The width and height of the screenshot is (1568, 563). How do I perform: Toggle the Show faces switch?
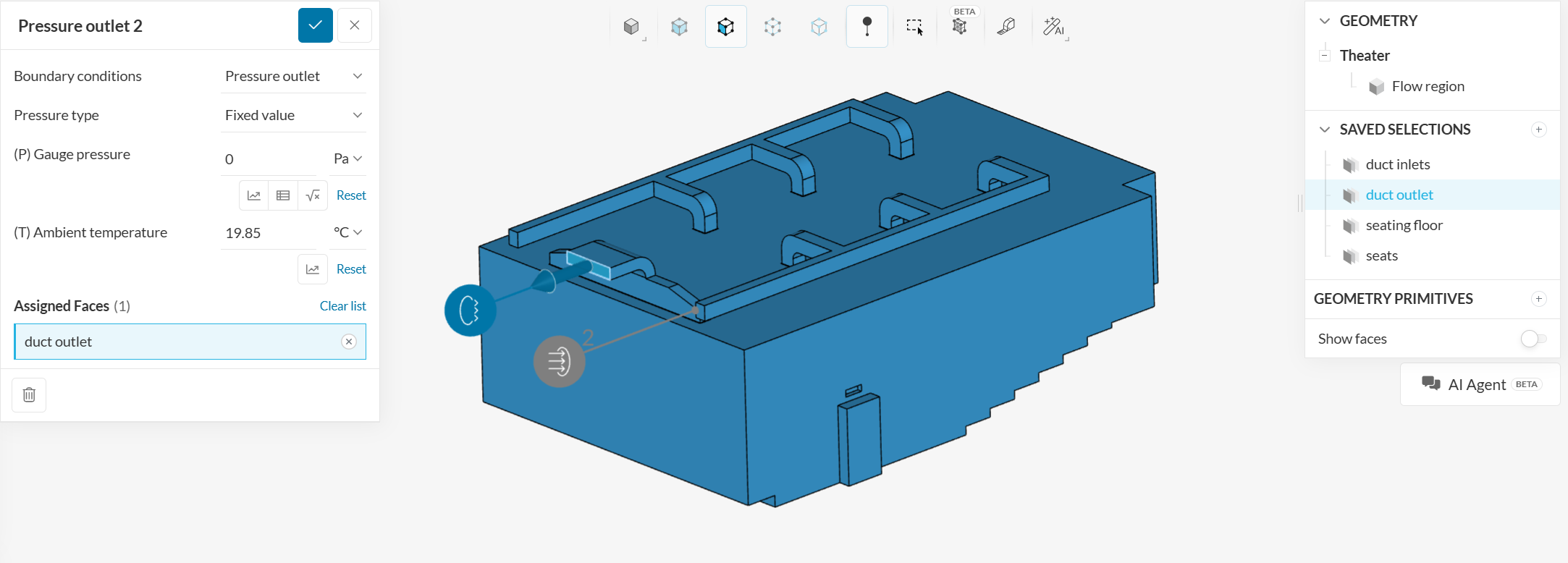(1533, 339)
